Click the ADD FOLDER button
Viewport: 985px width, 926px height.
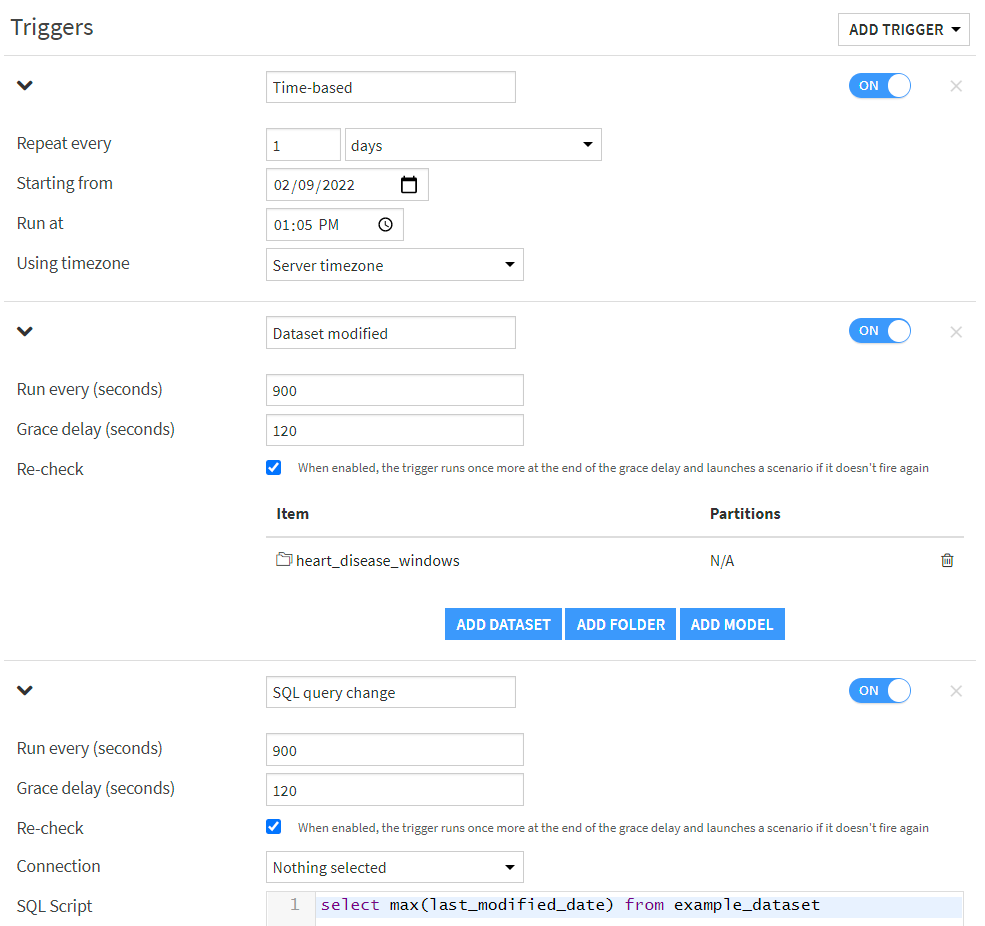click(x=621, y=624)
